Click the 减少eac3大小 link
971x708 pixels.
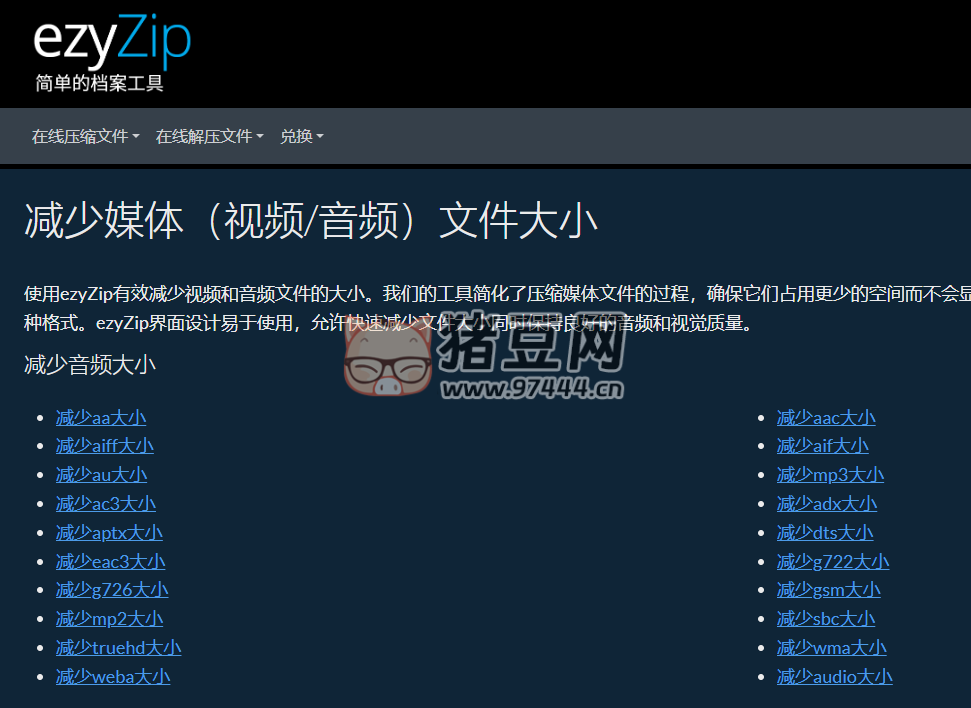click(x=111, y=562)
